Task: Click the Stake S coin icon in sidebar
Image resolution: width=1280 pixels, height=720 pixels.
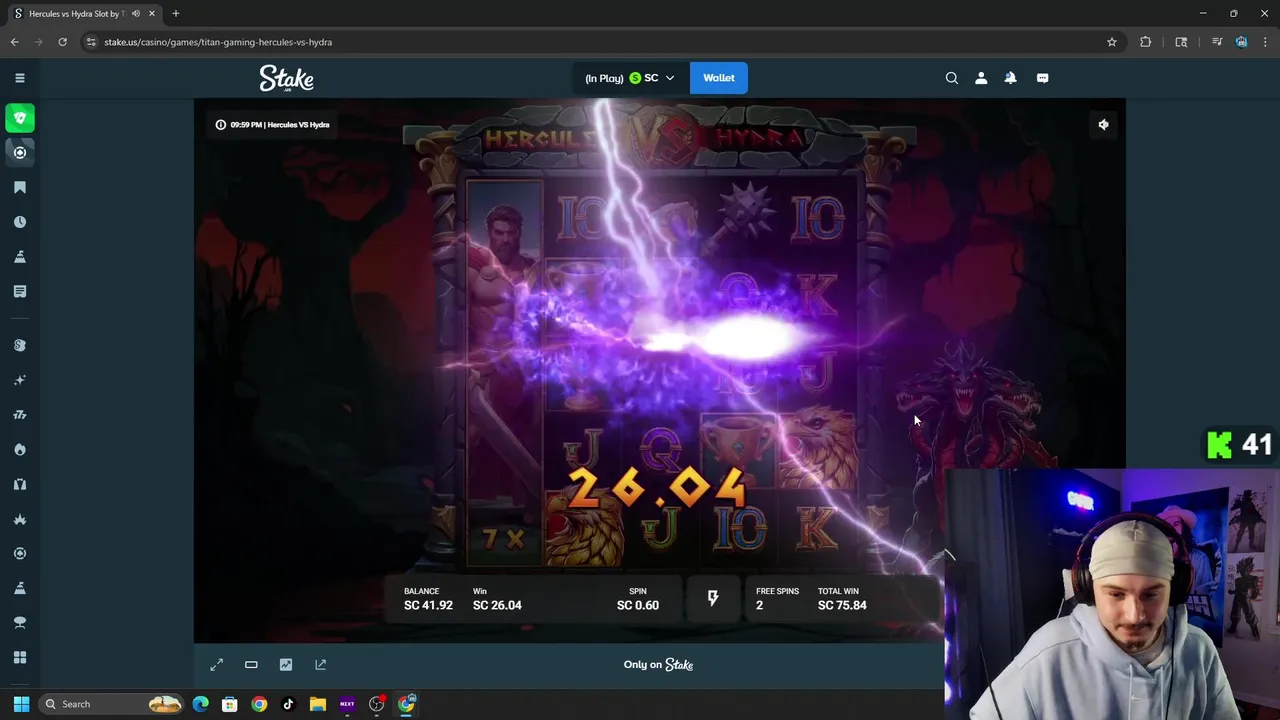Action: [19, 345]
